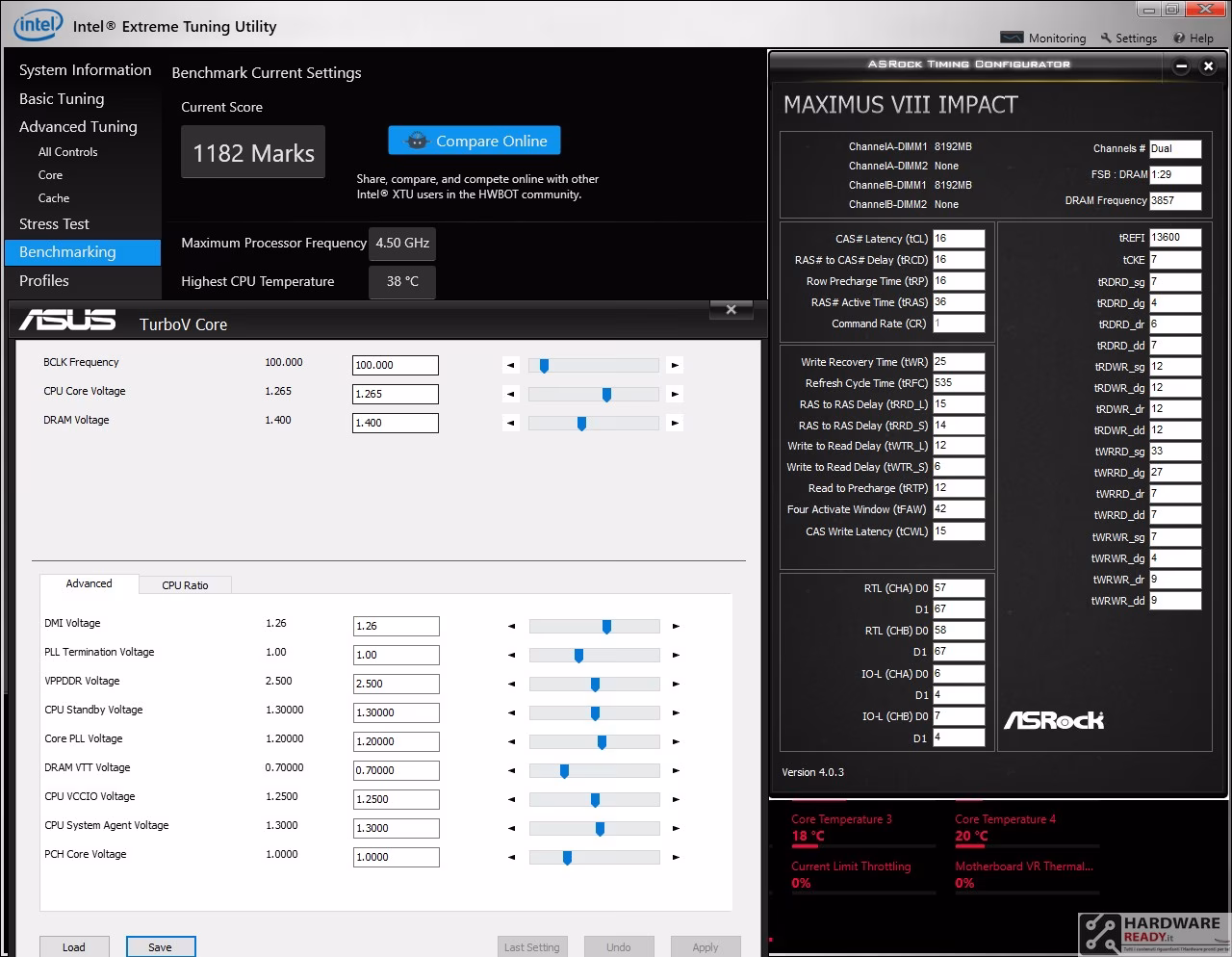The image size is (1232, 957).
Task: Click the Intel logo
Action: pos(38,25)
